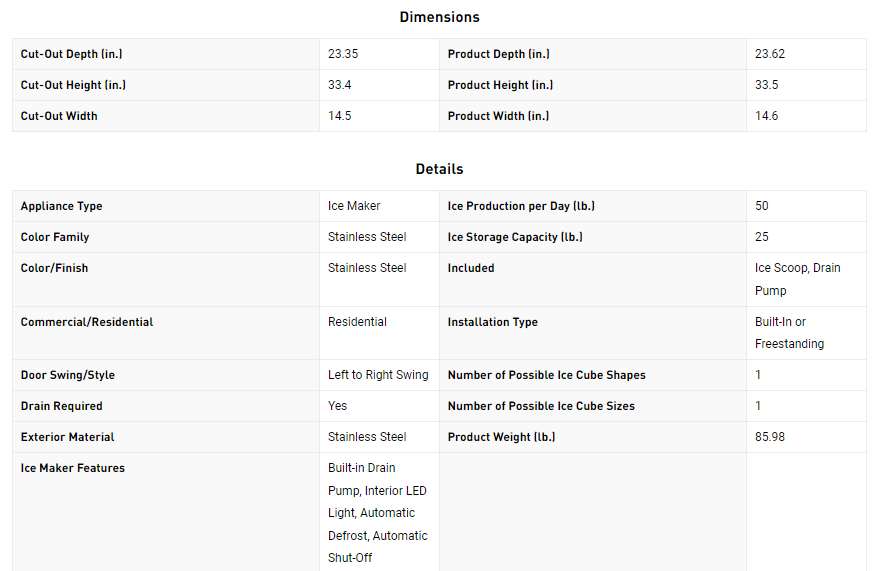Click the 23.35 cut-out depth value
Screen dimensions: 880x571
[343, 54]
